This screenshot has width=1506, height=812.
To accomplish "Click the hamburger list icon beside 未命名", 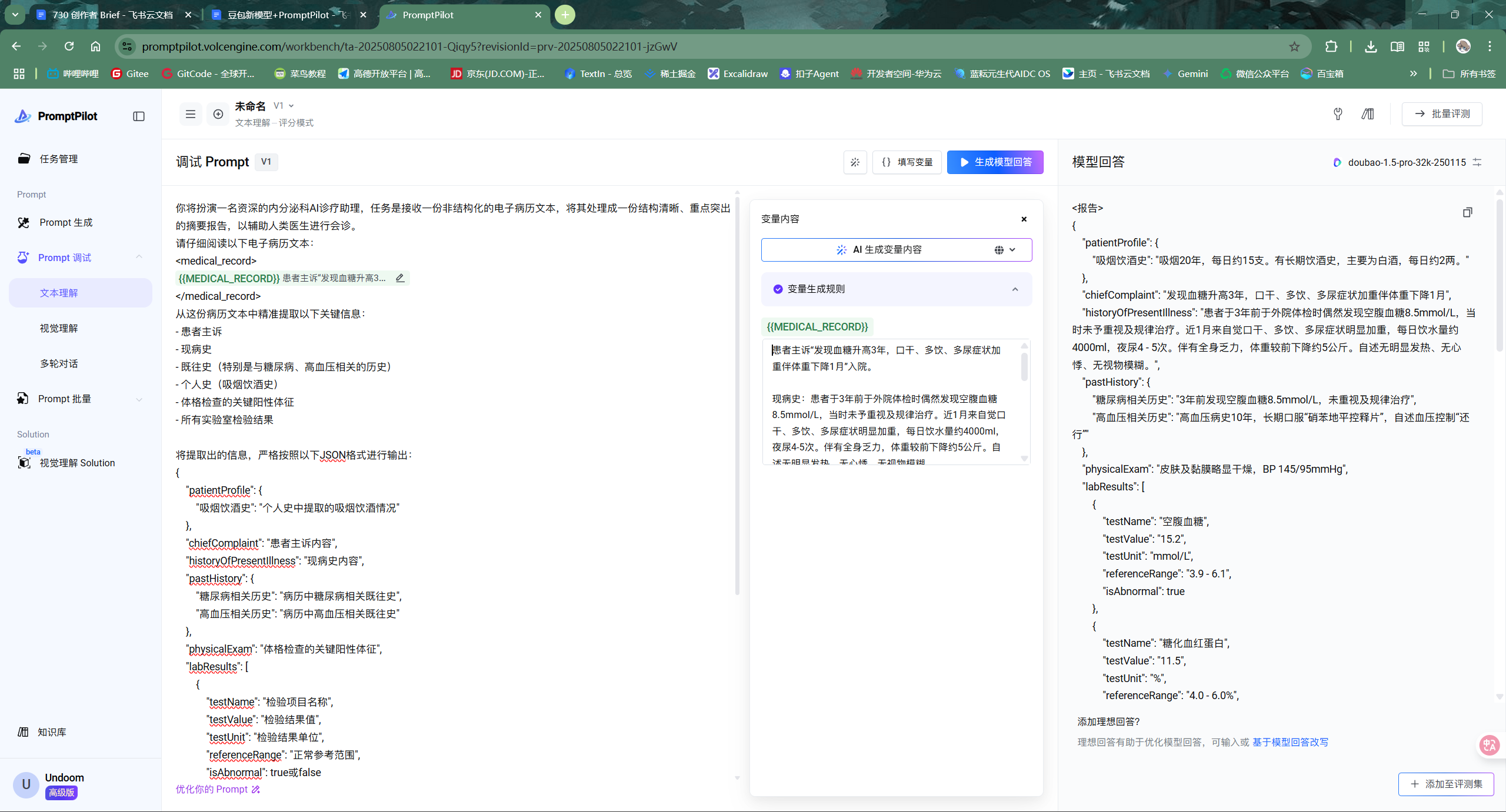I will (190, 114).
